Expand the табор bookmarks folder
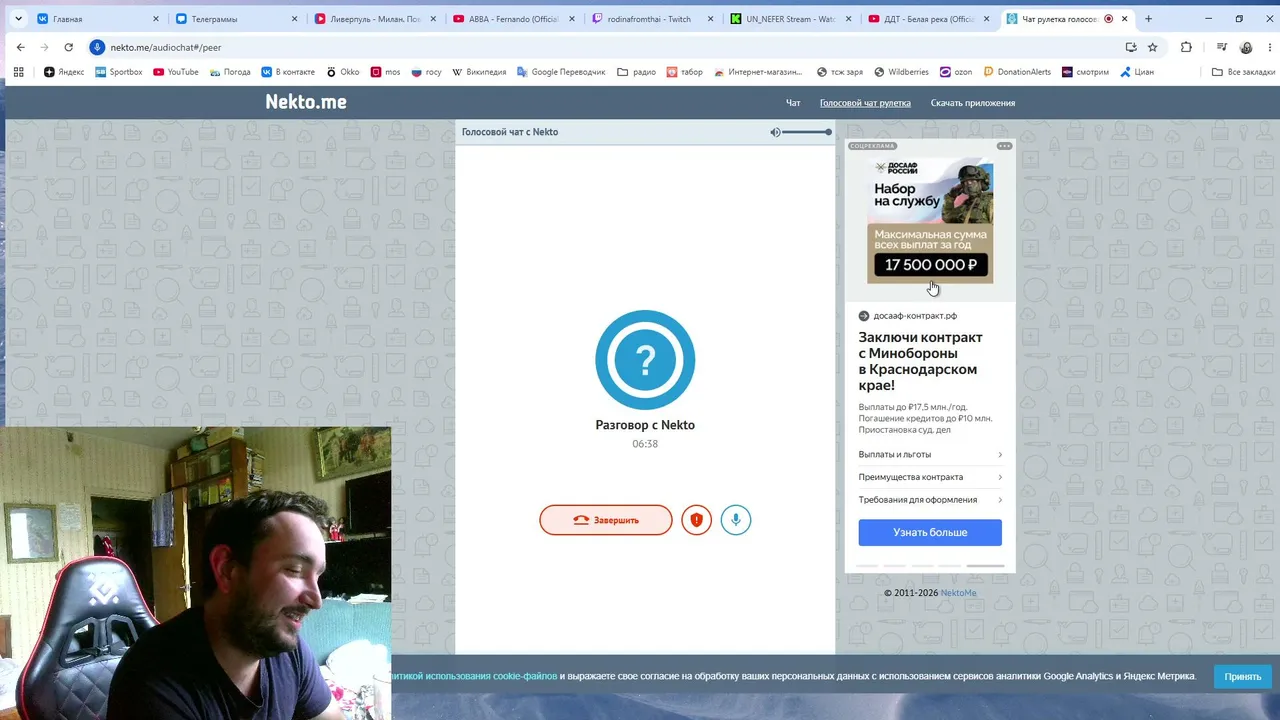1280x720 pixels. click(685, 72)
